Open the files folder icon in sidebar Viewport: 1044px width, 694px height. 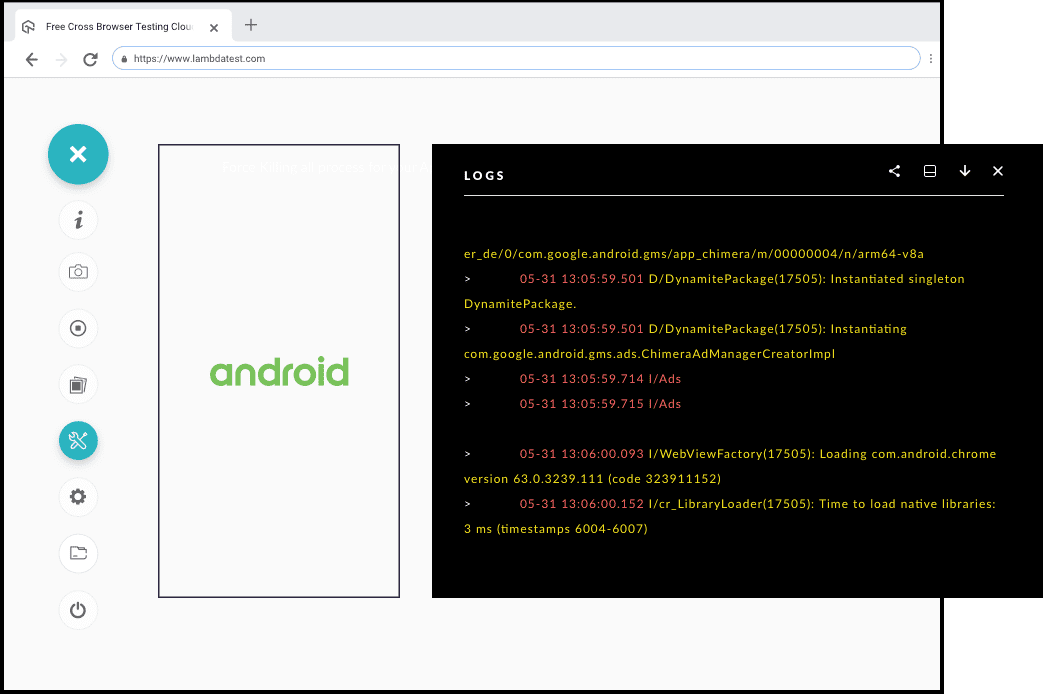tap(78, 553)
